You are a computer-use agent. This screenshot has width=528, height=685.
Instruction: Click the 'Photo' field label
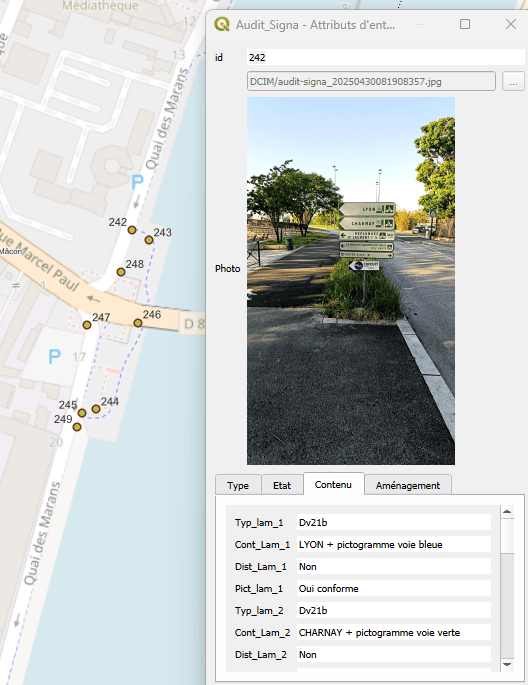tap(228, 268)
